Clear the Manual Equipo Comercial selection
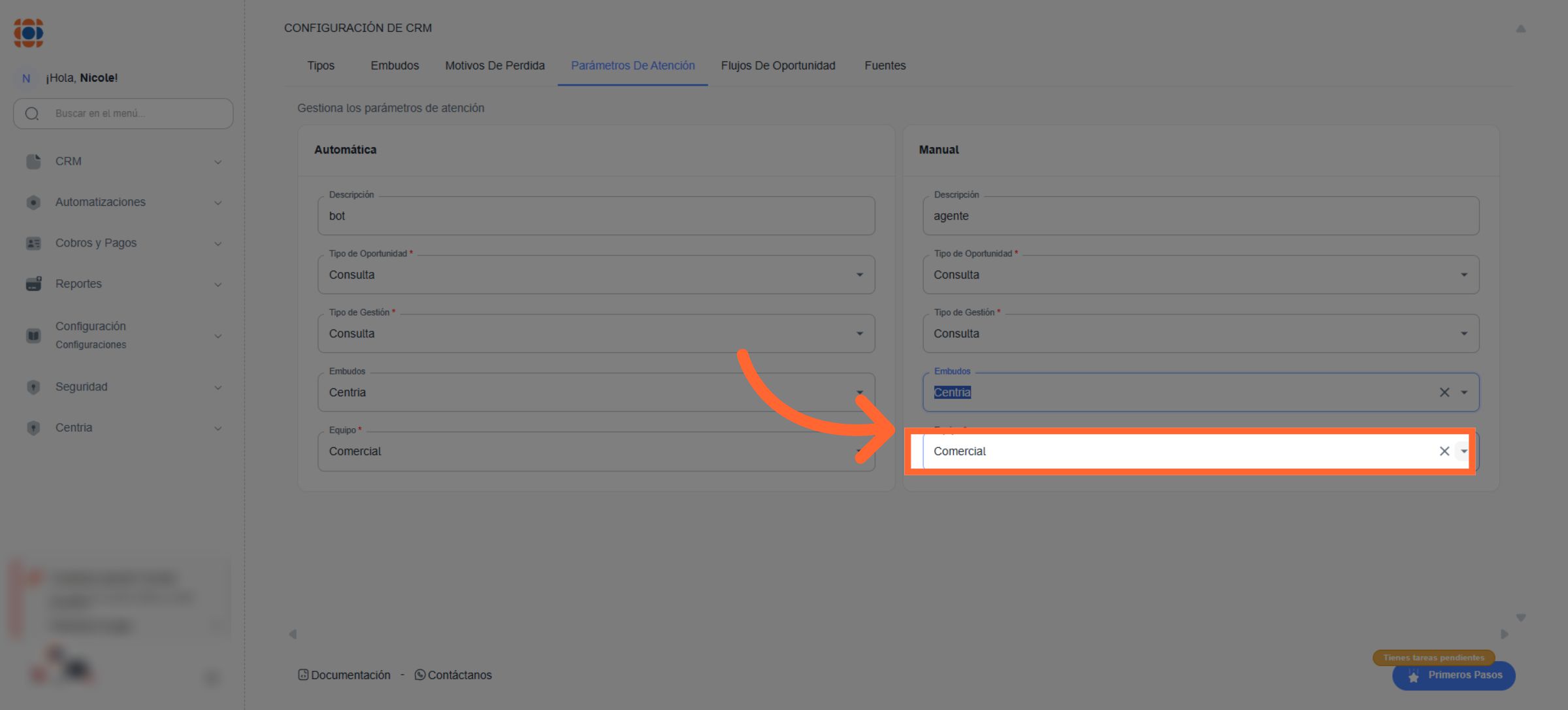The image size is (1568, 710). [x=1444, y=451]
